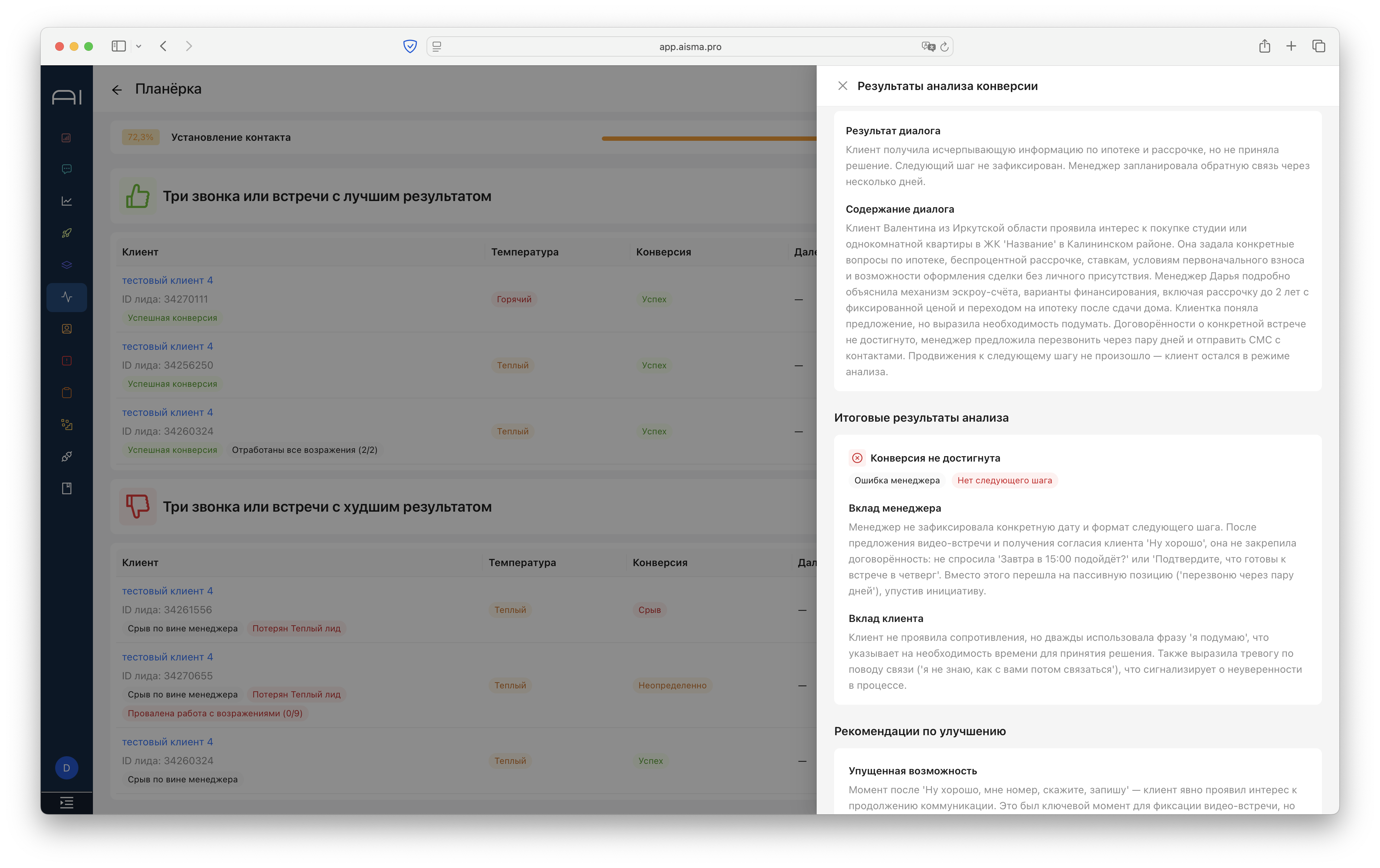Close the conversion analysis results panel
The height and width of the screenshot is (868, 1380).
(x=842, y=86)
